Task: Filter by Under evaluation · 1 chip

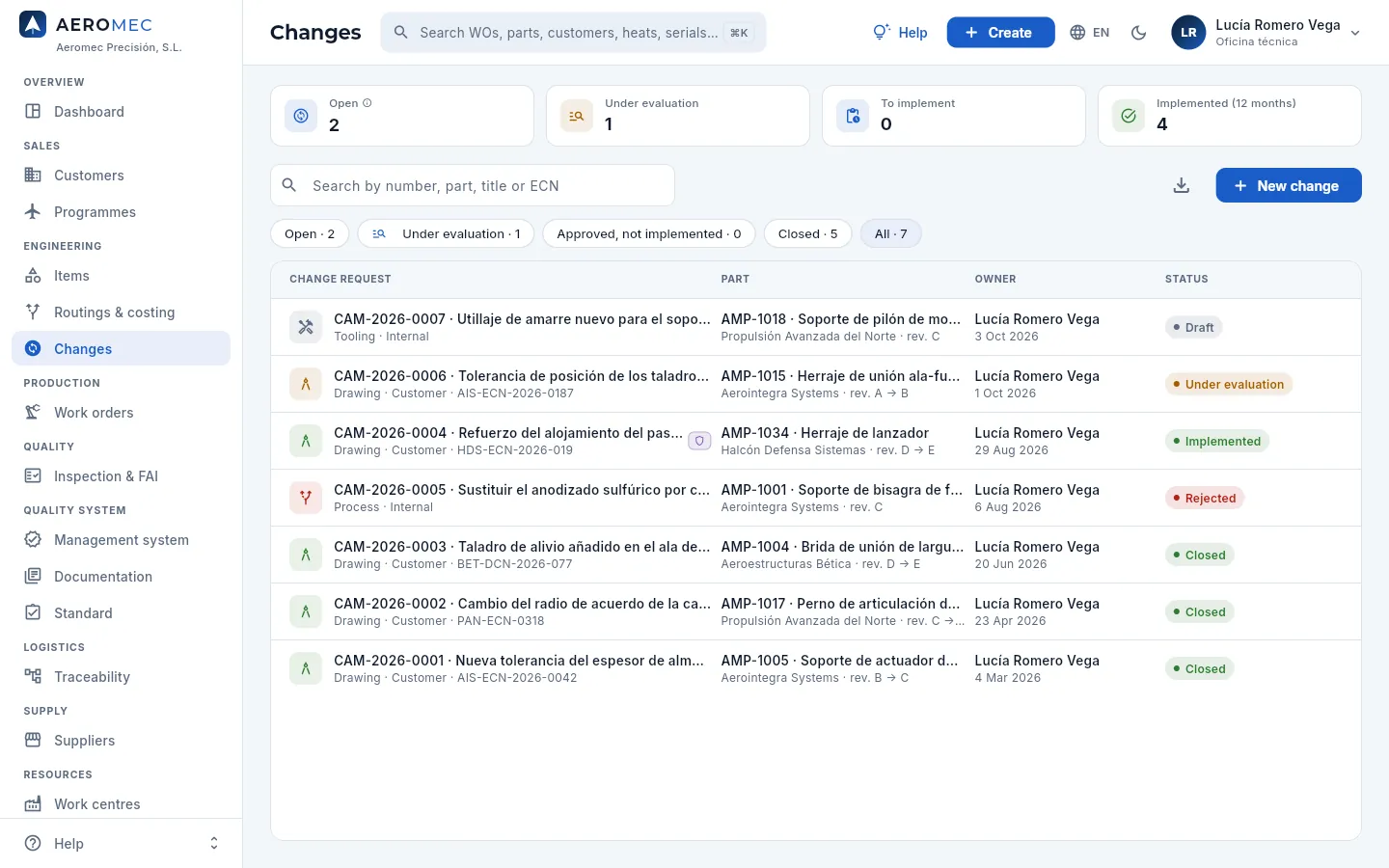Action: (x=446, y=233)
